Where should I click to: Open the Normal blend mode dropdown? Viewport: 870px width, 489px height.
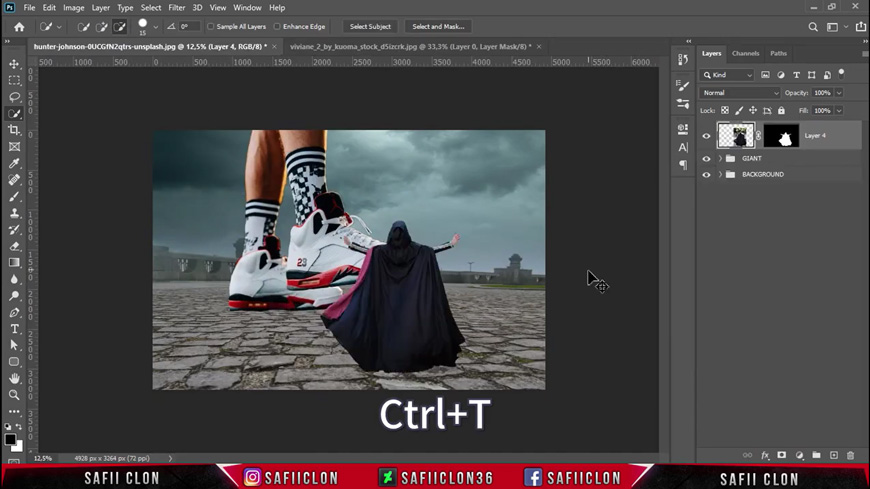tap(740, 93)
